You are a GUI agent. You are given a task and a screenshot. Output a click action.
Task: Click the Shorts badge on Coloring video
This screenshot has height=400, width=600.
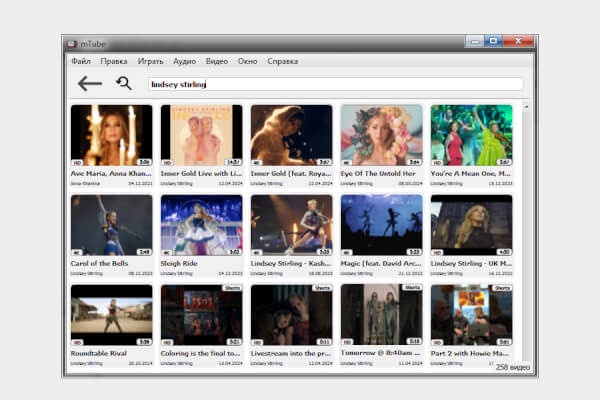232,288
